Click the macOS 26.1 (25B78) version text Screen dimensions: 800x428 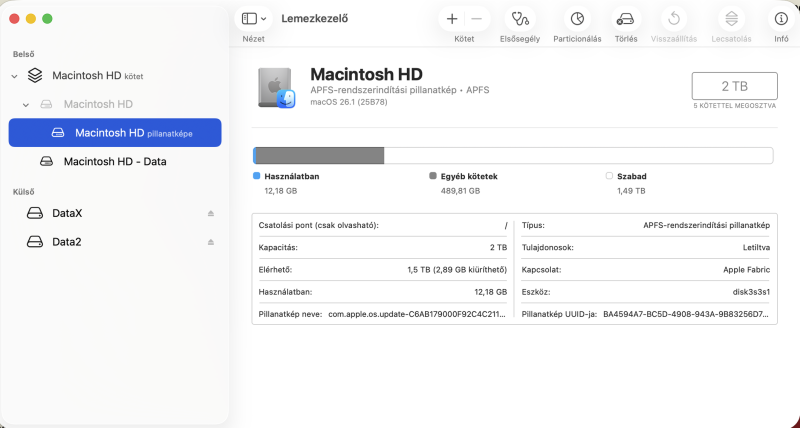(348, 102)
